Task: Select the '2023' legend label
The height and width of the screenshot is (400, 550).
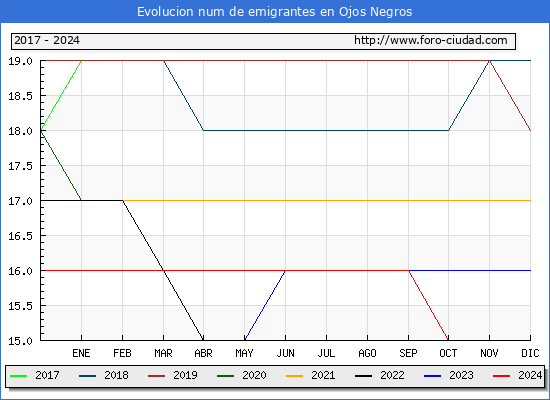Action: [x=462, y=375]
